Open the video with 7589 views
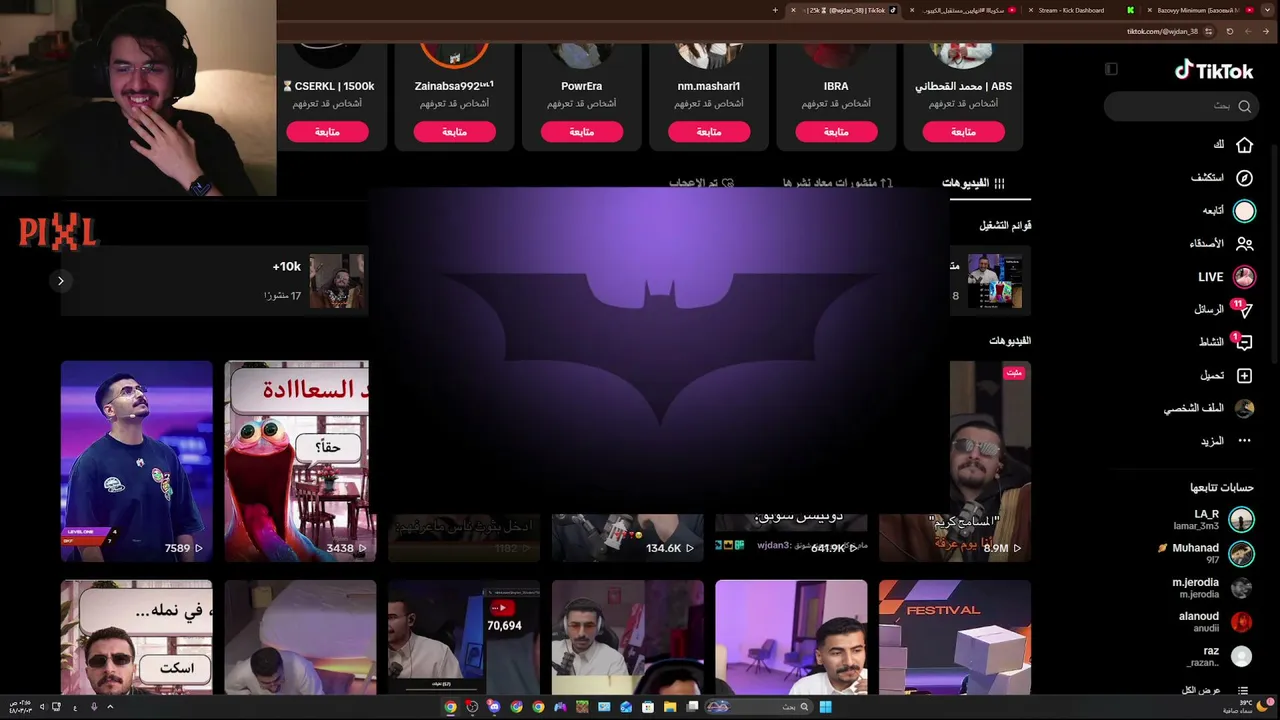The height and width of the screenshot is (720, 1280). pyautogui.click(x=137, y=461)
